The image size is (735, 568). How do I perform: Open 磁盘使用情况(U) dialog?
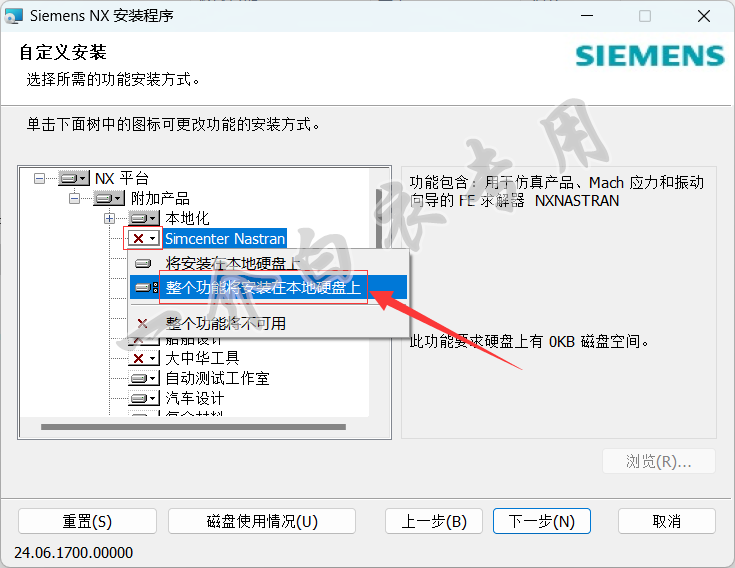pyautogui.click(x=262, y=521)
